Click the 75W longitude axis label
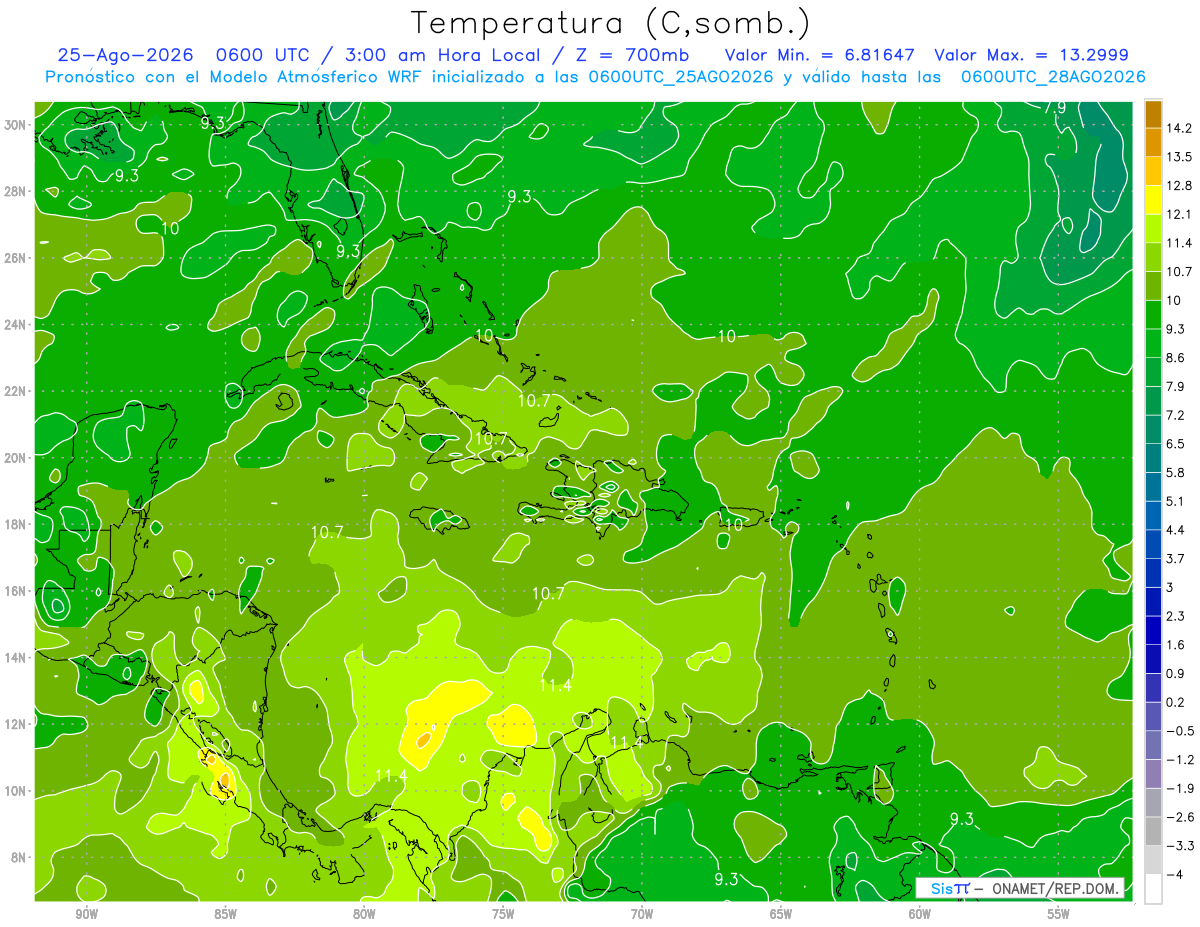 click(503, 914)
